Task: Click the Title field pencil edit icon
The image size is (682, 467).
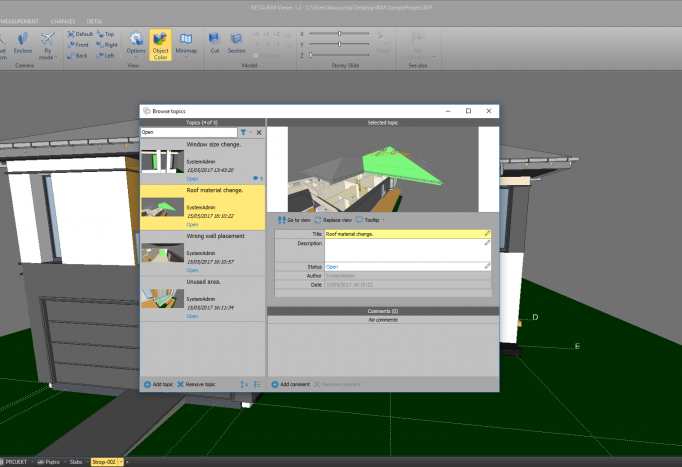Action: point(487,234)
